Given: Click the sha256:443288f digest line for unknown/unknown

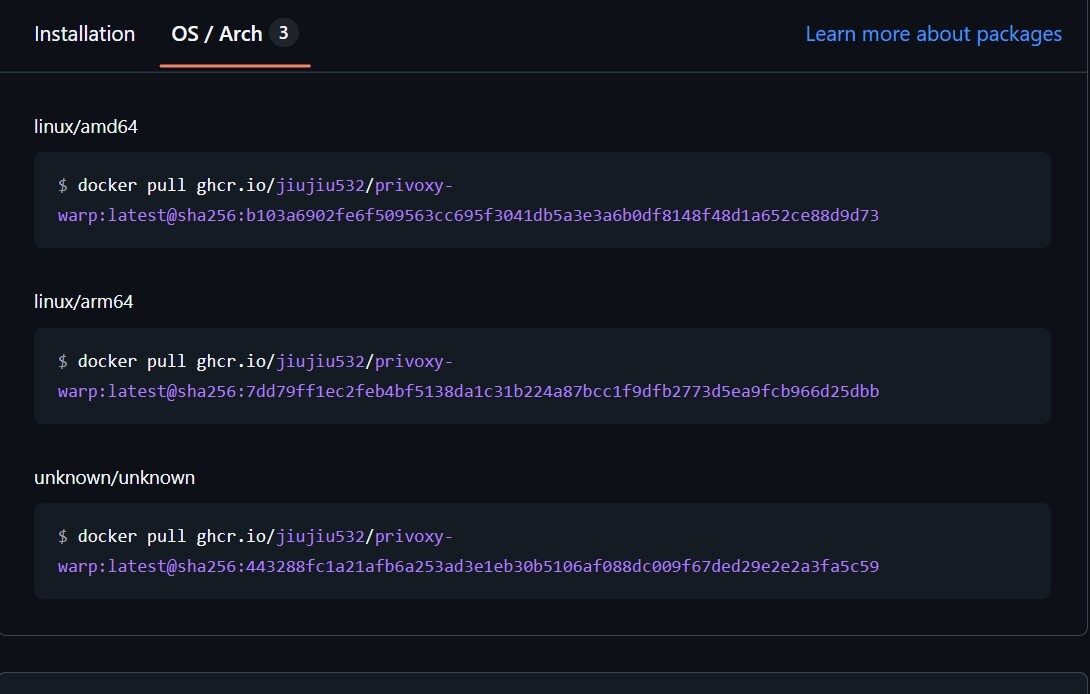Looking at the screenshot, I should click(468, 567).
